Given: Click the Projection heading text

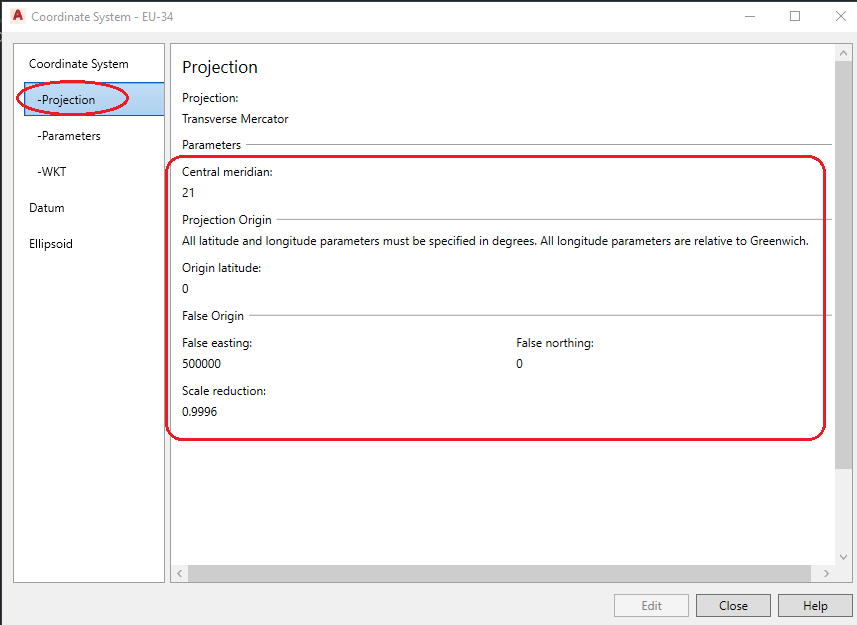Looking at the screenshot, I should [220, 67].
